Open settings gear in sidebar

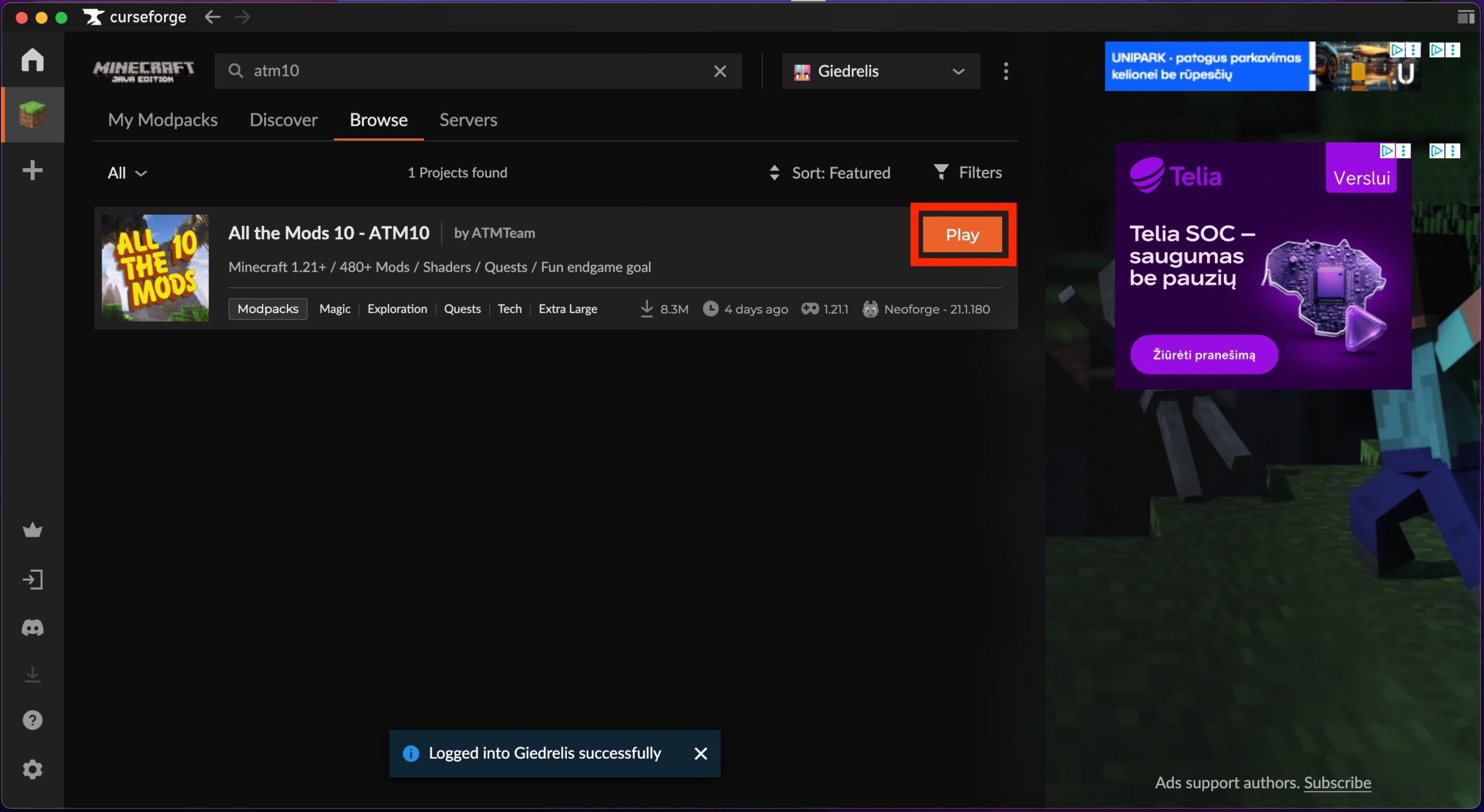coord(32,769)
